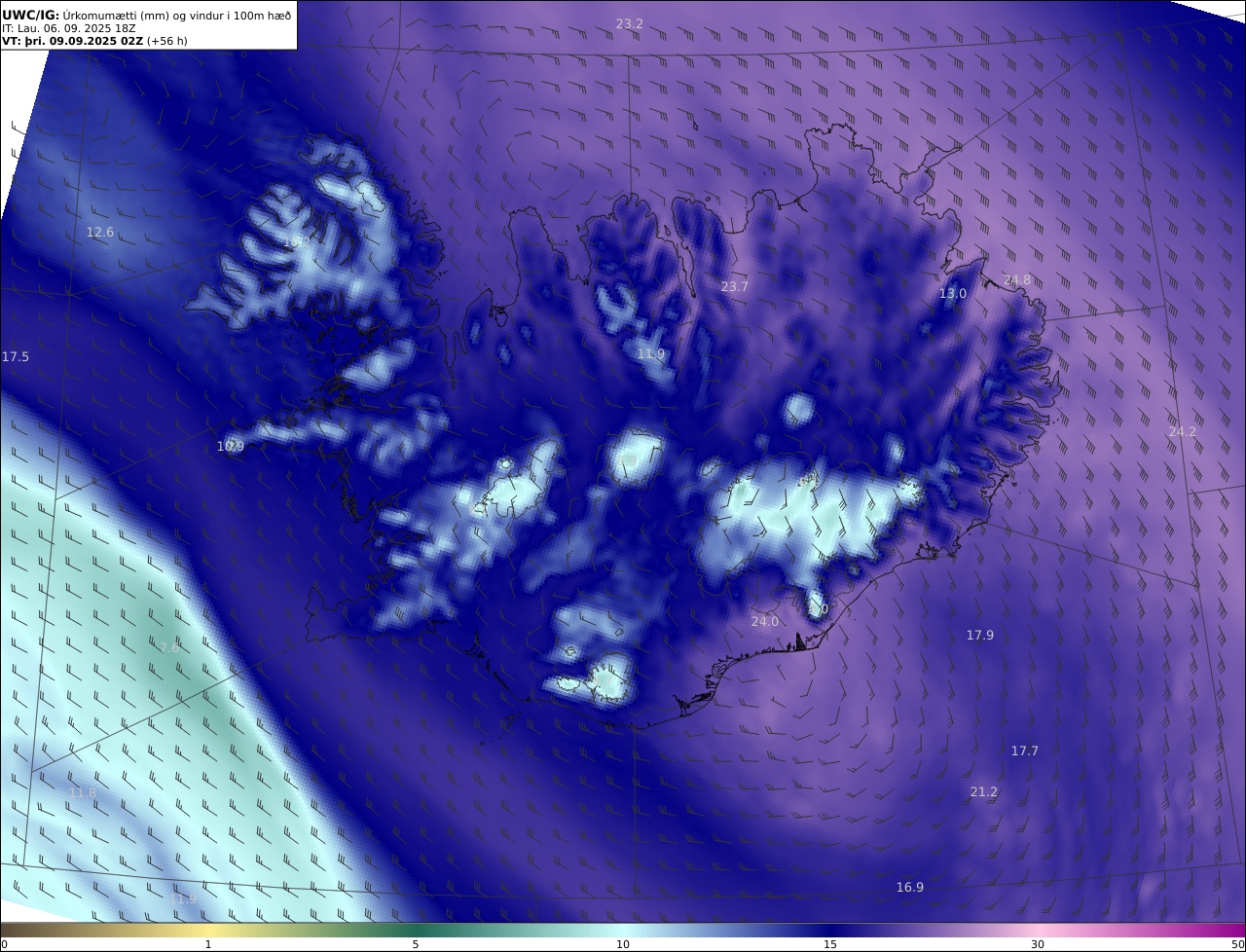Click the 17.5 value label

pos(16,357)
